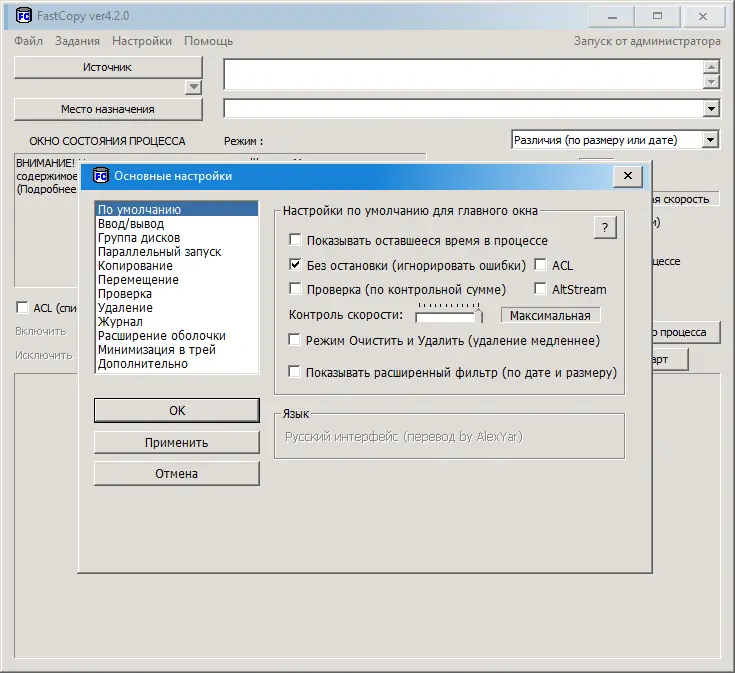Click the Применить button
Image resolution: width=735 pixels, height=673 pixels.
(x=177, y=442)
